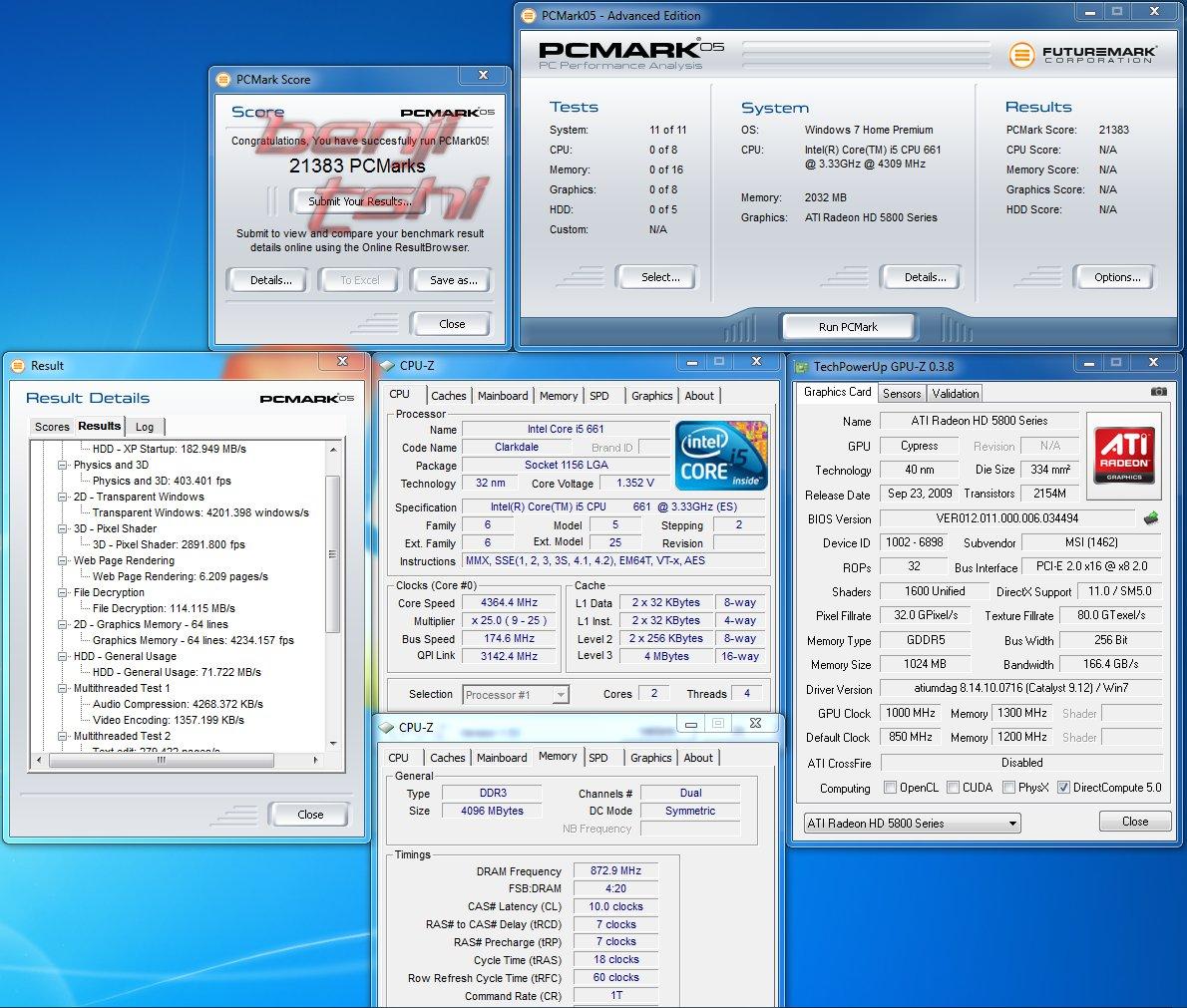Select 'HDD - XP Startup: 182.949 MB/s' row
Screen dimensions: 1187x1008
pos(169,450)
